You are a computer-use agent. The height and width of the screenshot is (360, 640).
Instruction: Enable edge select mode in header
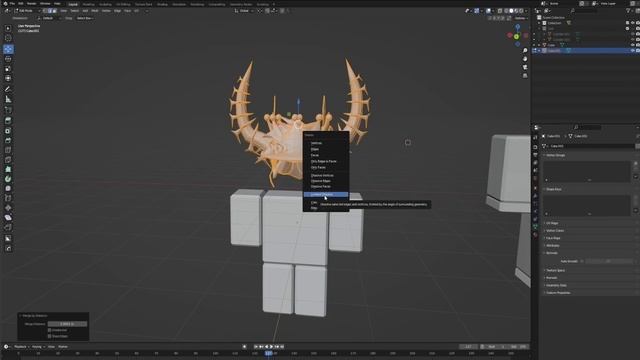(50, 11)
